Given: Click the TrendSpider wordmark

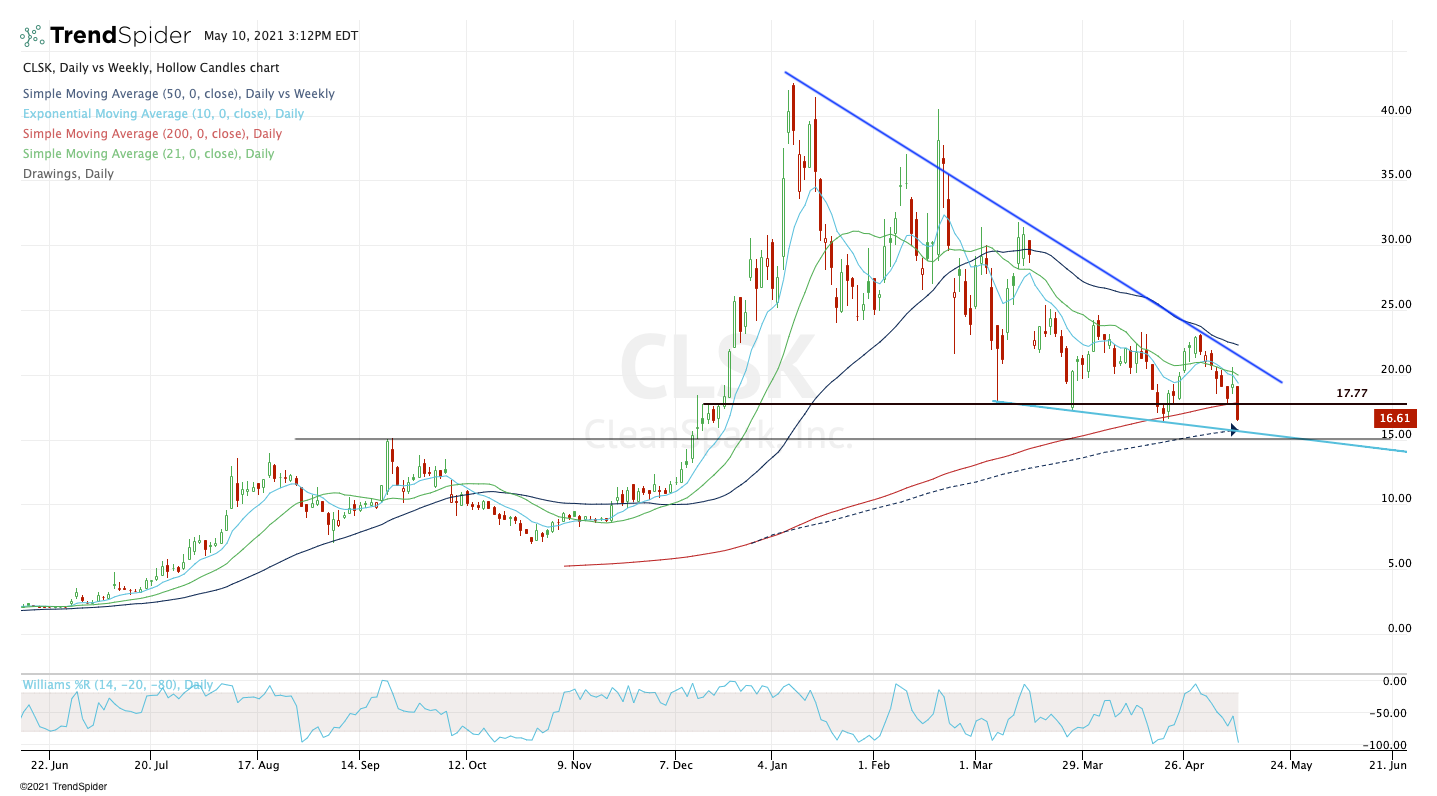Looking at the screenshot, I should (120, 36).
